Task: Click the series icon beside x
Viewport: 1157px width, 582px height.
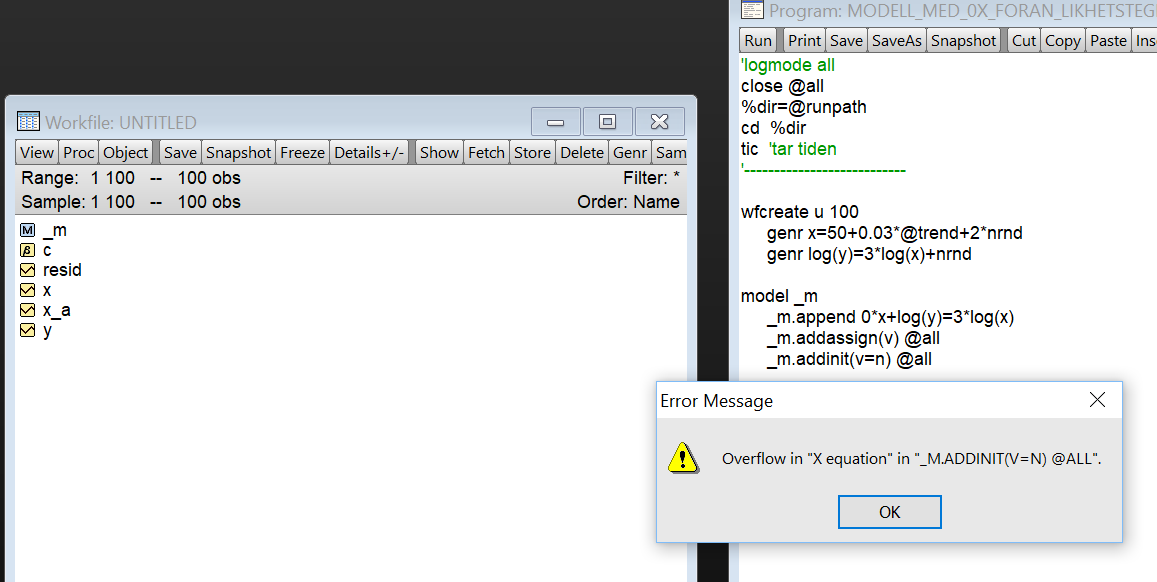Action: click(27, 290)
